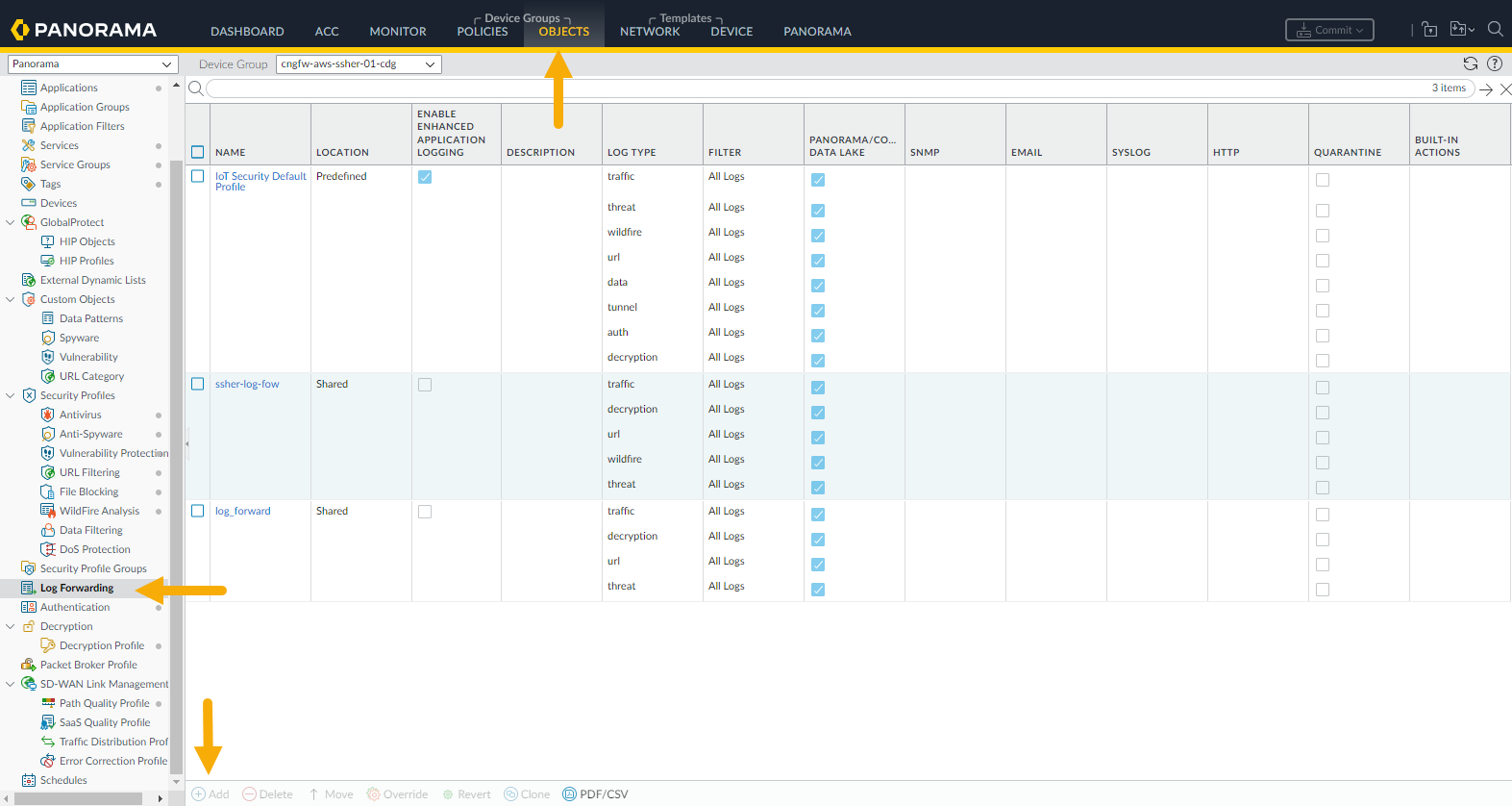Viewport: 1512px width, 806px height.
Task: Open Antivirus under Security Profiles
Action: 80,415
